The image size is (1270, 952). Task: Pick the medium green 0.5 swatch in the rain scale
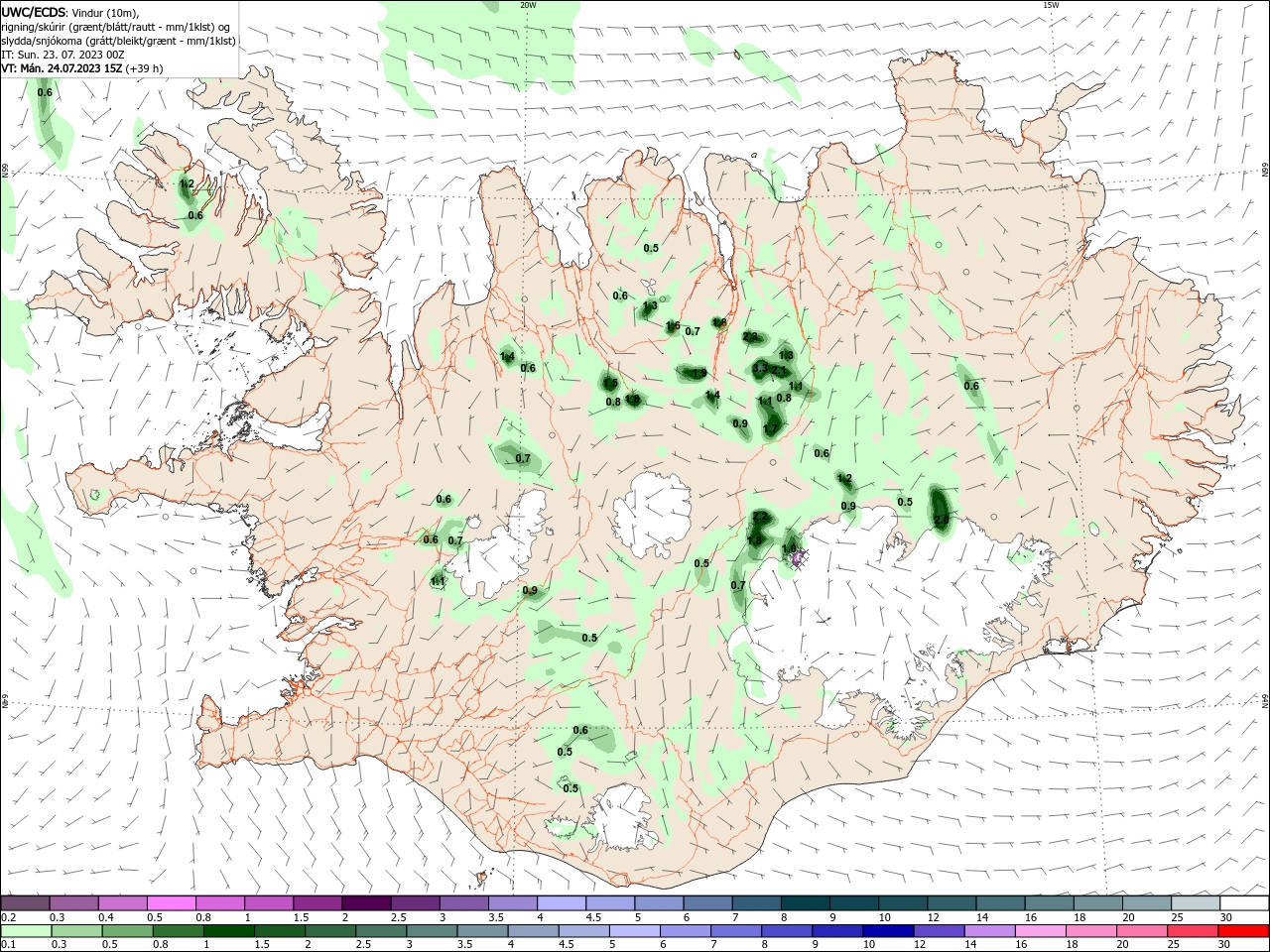click(127, 931)
